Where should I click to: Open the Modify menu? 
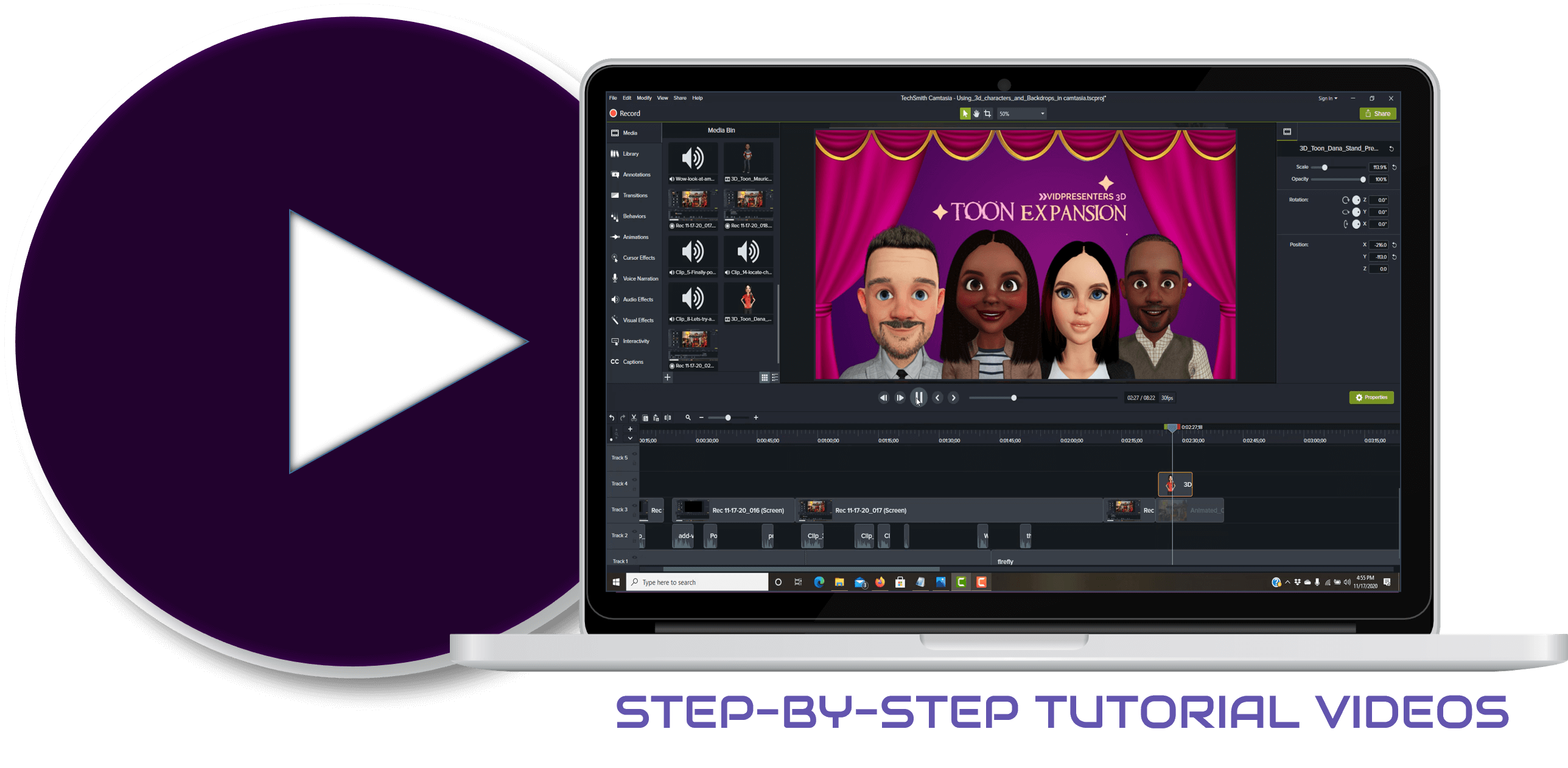[644, 98]
